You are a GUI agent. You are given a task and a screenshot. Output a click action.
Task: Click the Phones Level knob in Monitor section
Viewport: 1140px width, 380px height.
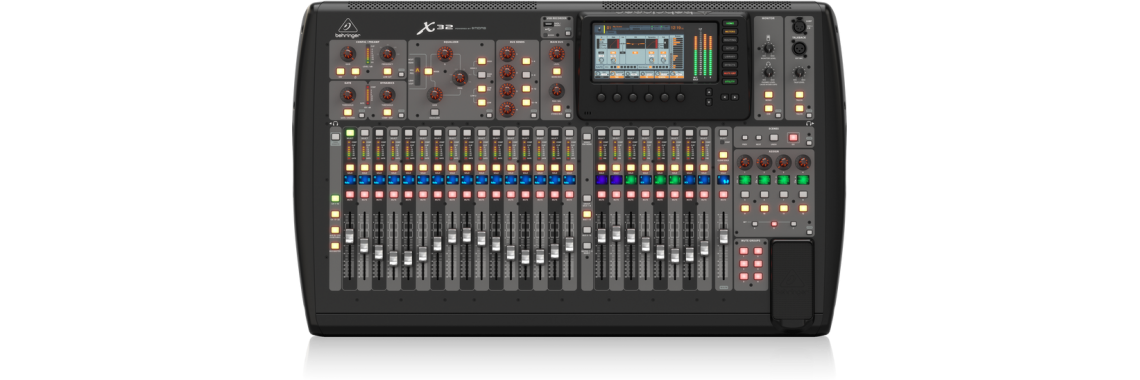(x=768, y=72)
